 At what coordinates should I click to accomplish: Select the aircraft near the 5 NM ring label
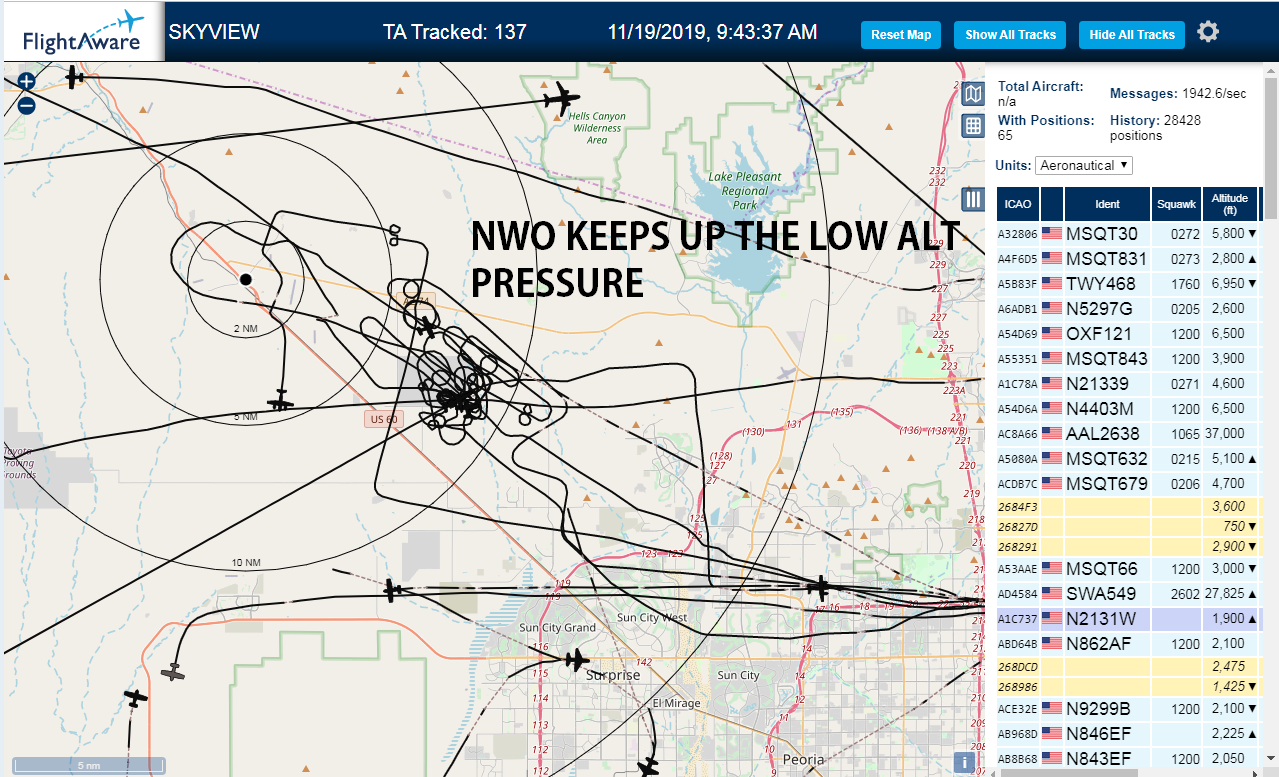[282, 400]
